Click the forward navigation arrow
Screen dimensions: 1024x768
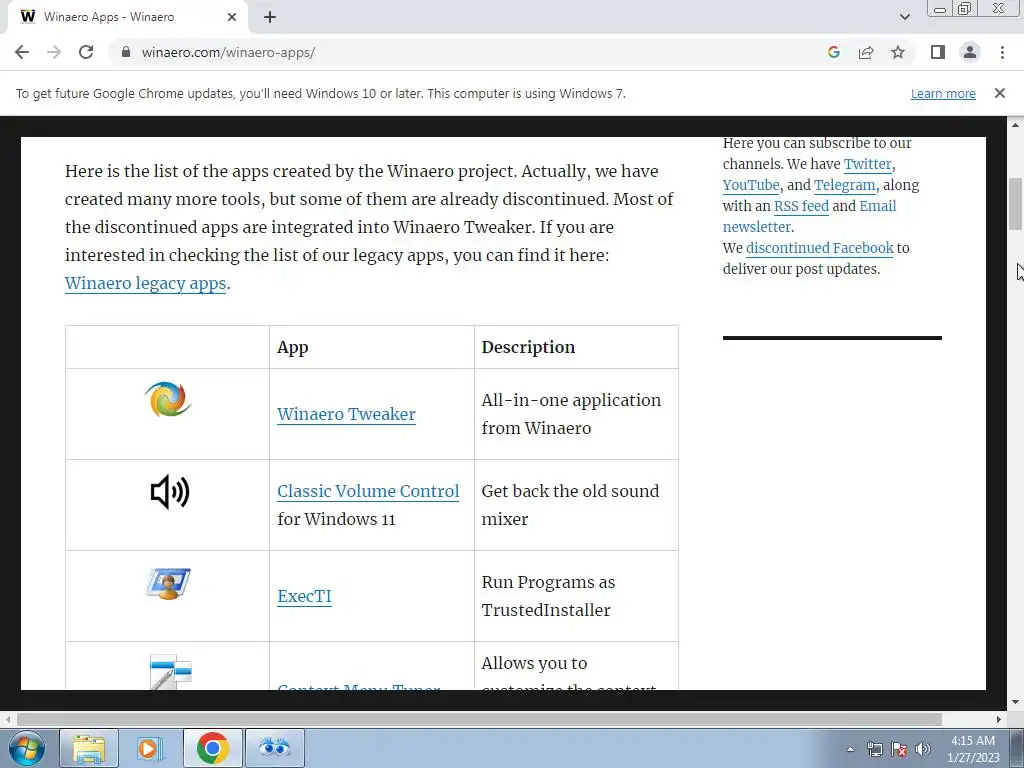pos(54,52)
